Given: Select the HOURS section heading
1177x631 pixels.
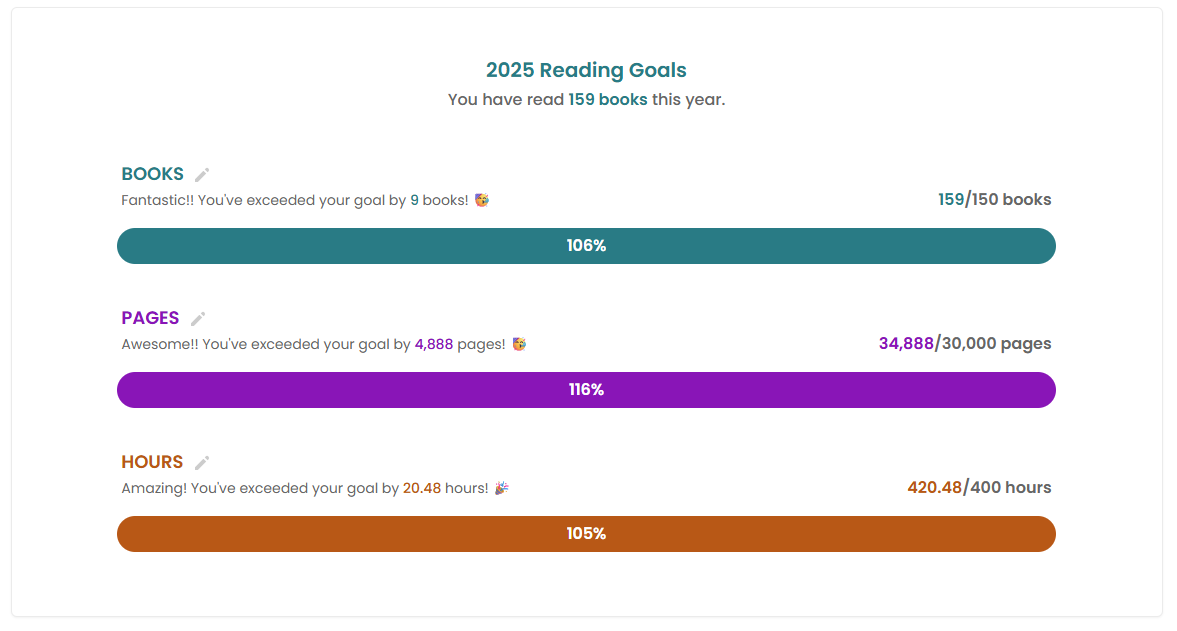Looking at the screenshot, I should tap(152, 463).
